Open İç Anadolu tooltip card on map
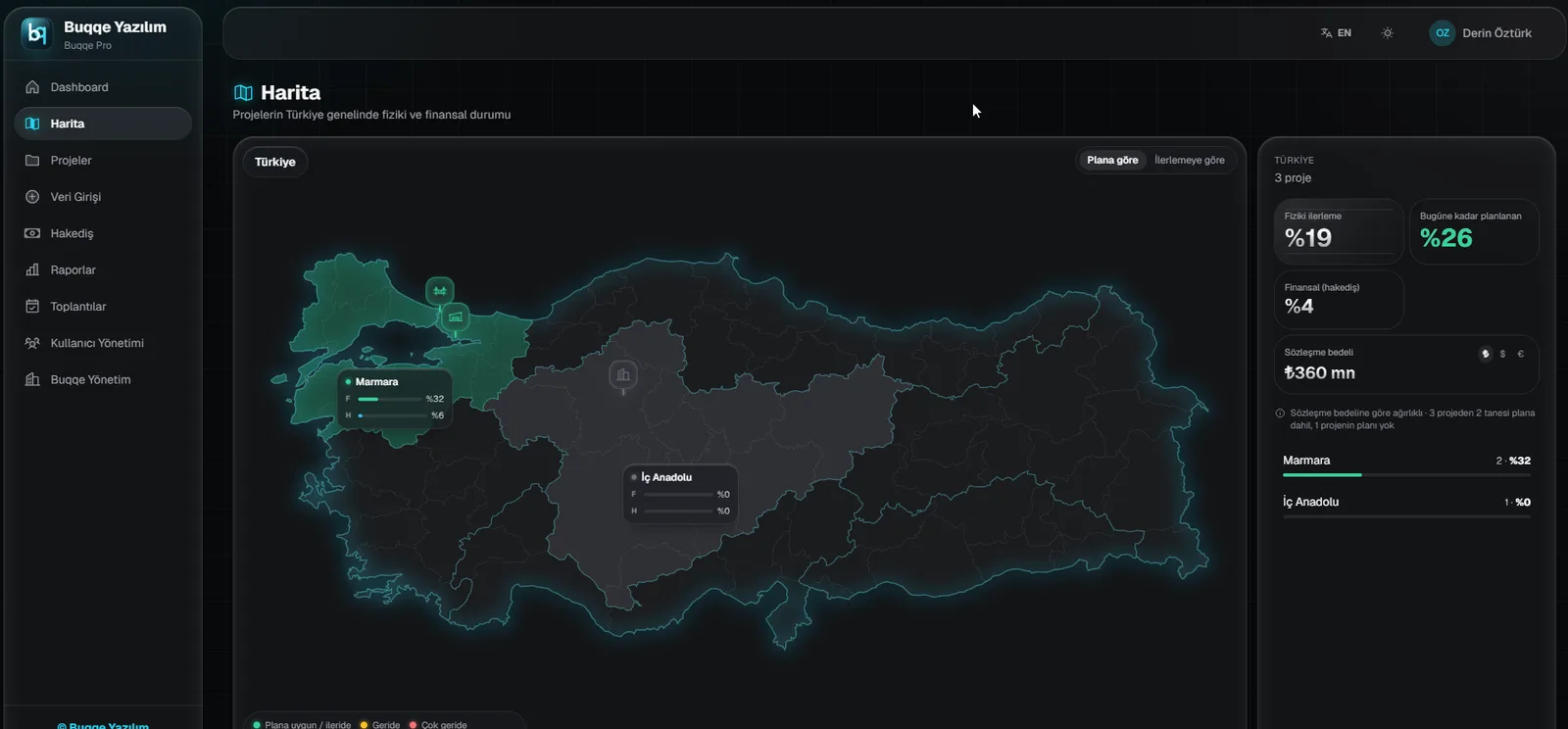 click(680, 494)
